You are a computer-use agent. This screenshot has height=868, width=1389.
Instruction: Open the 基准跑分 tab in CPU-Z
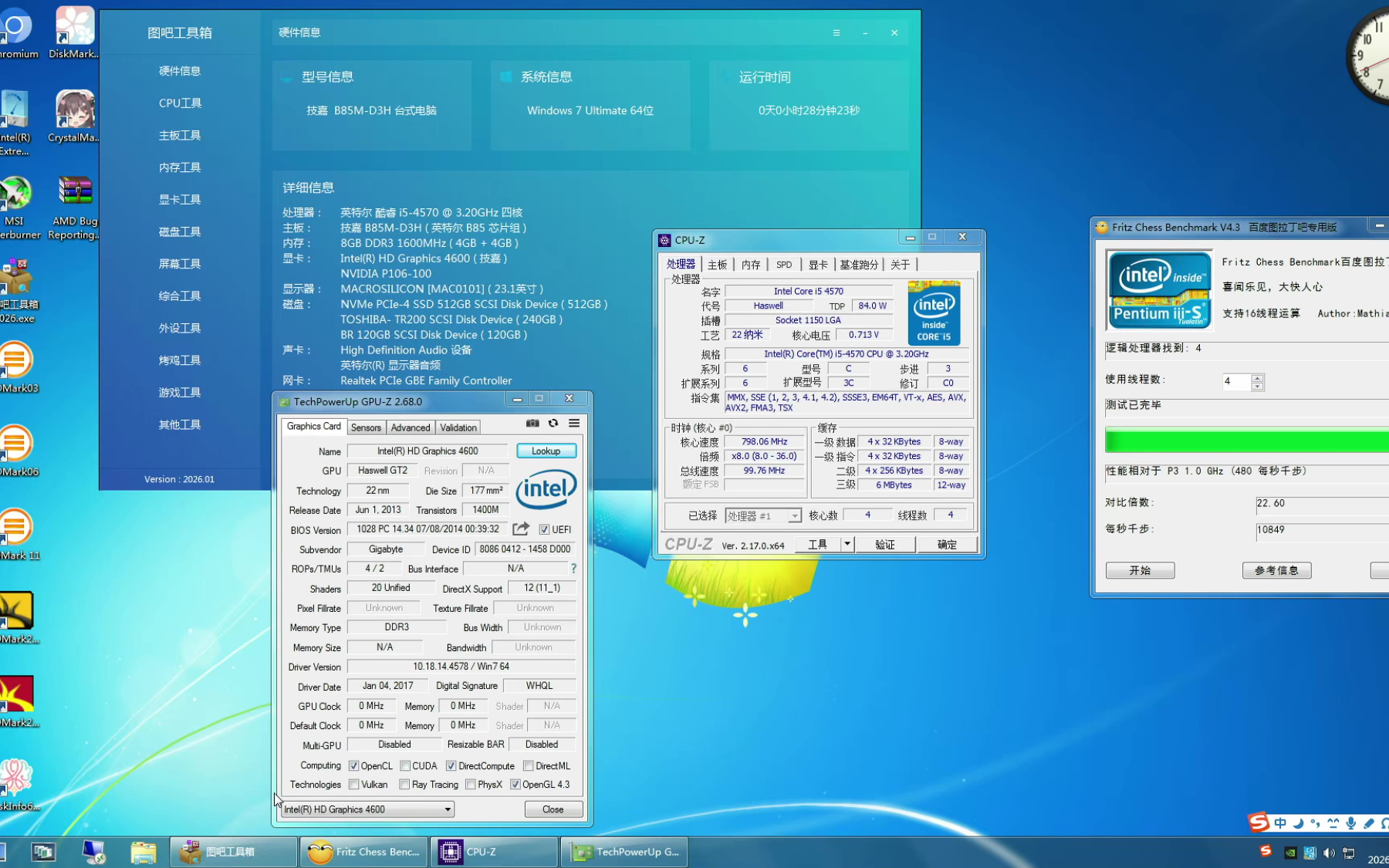[859, 265]
